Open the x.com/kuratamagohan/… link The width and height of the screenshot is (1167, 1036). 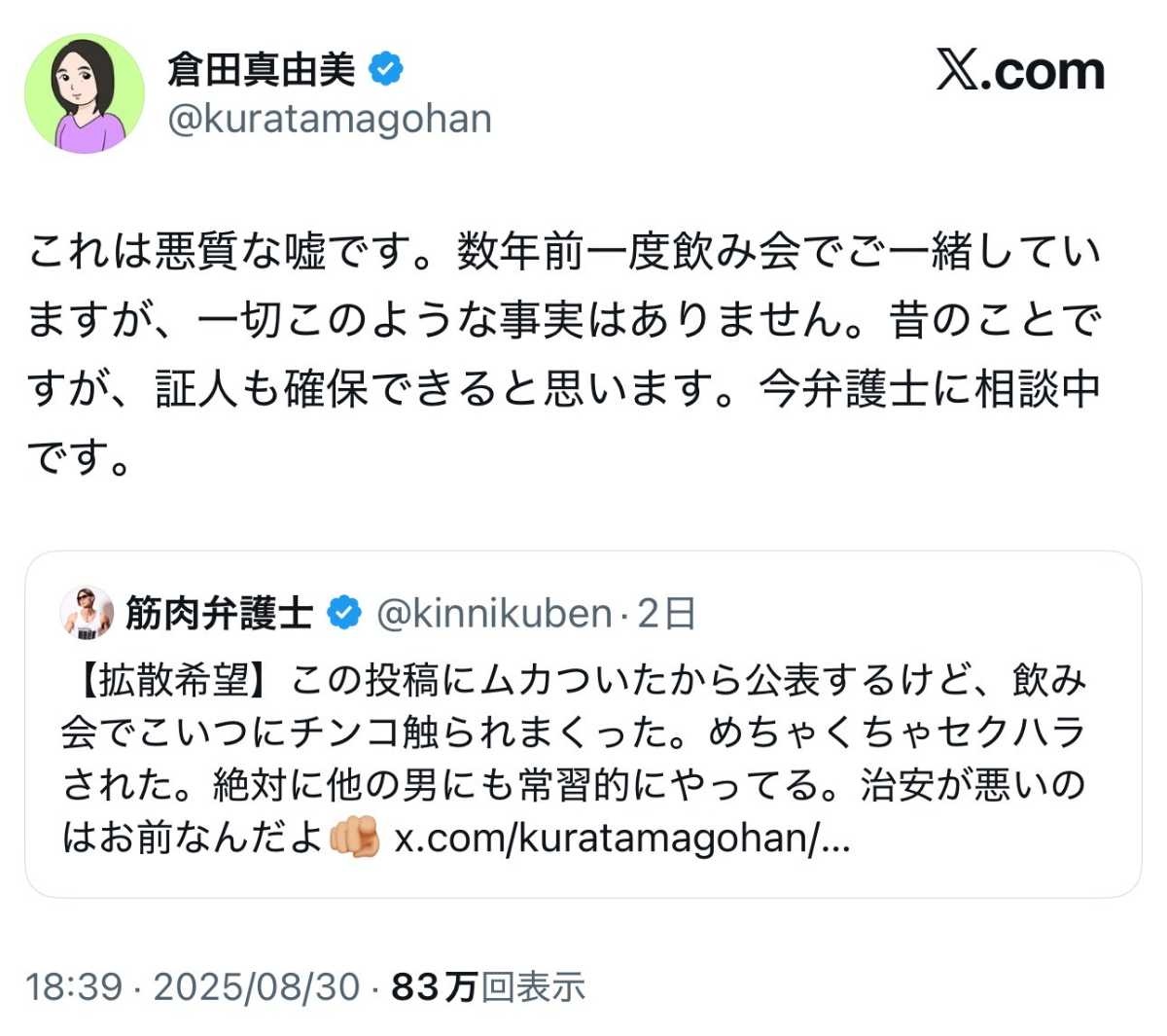(x=622, y=838)
